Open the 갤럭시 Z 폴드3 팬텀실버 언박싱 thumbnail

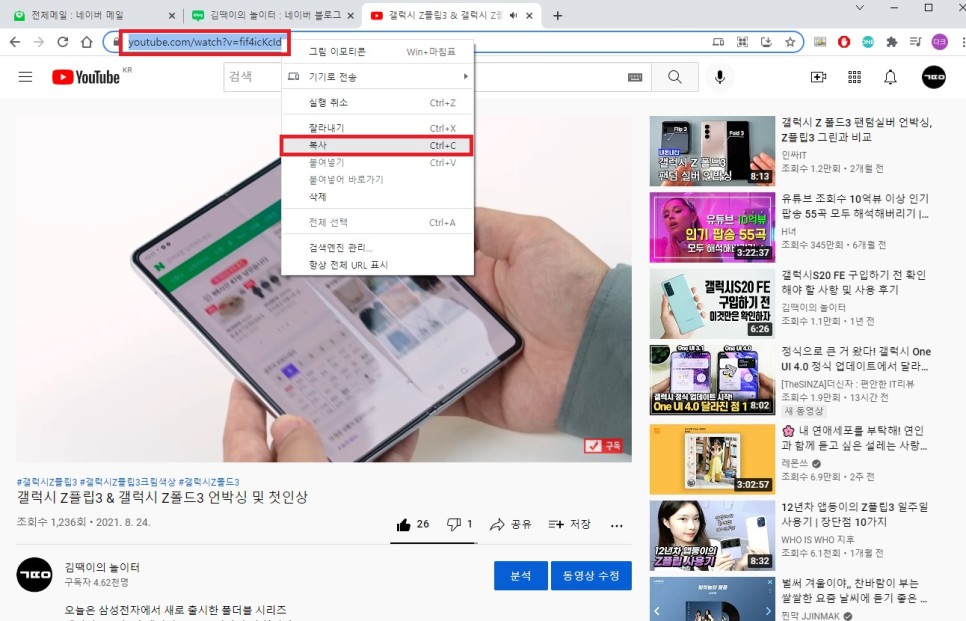pos(712,151)
